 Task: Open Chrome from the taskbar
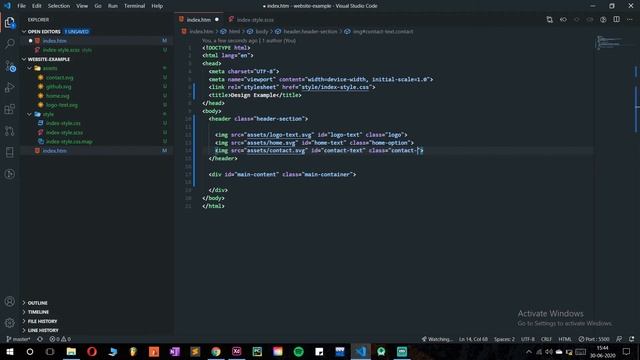point(216,351)
